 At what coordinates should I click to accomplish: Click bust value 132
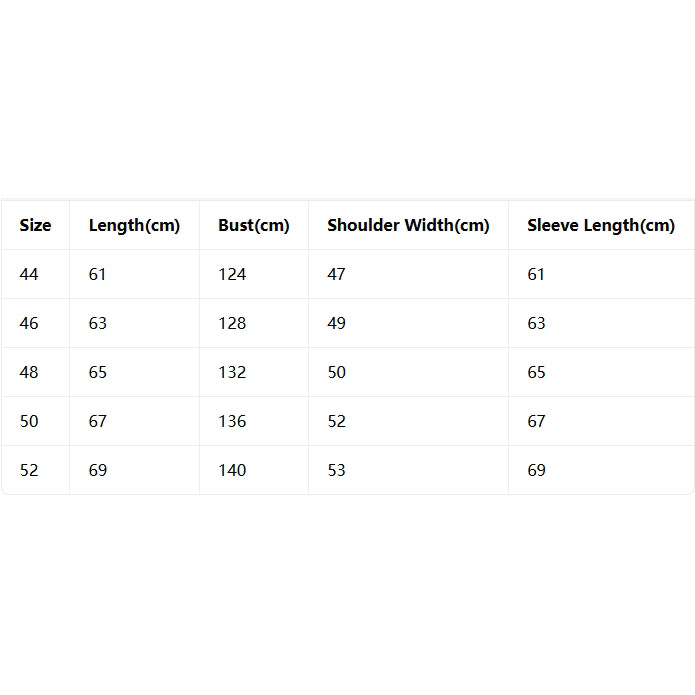232,372
